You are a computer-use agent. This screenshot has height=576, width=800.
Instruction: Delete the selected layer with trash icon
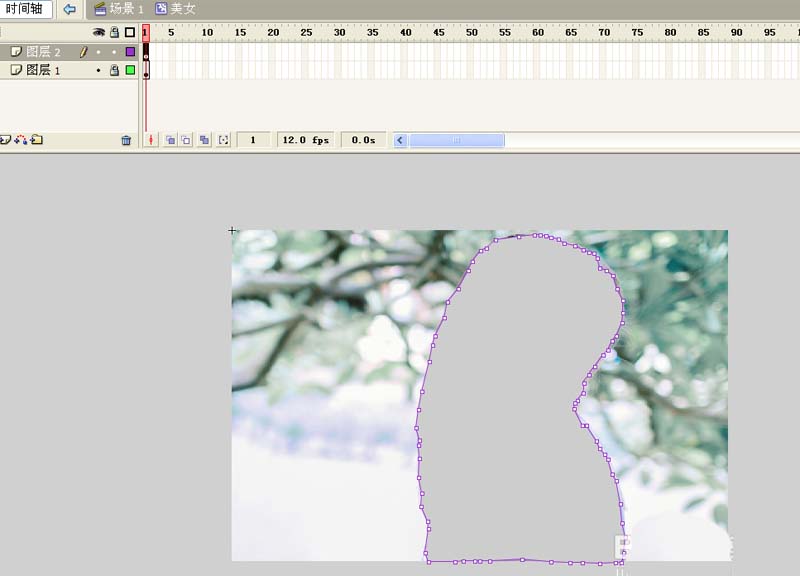(x=126, y=140)
